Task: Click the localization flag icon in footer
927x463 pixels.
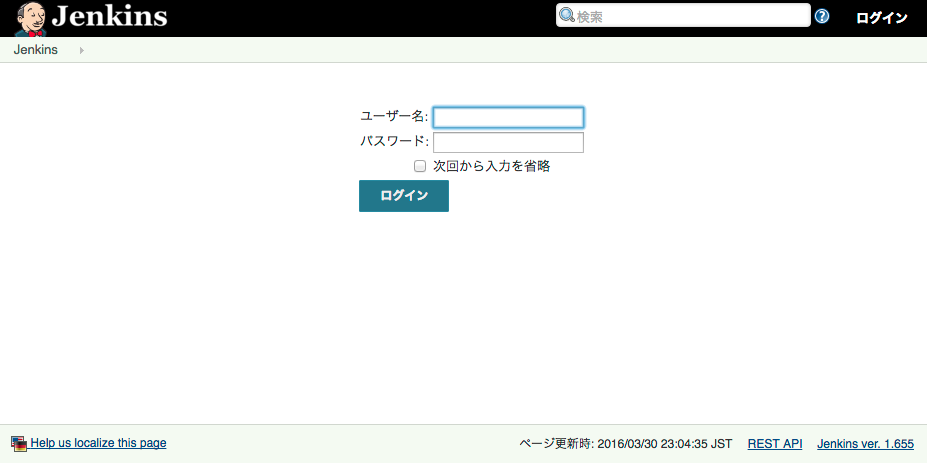Action: 19,443
